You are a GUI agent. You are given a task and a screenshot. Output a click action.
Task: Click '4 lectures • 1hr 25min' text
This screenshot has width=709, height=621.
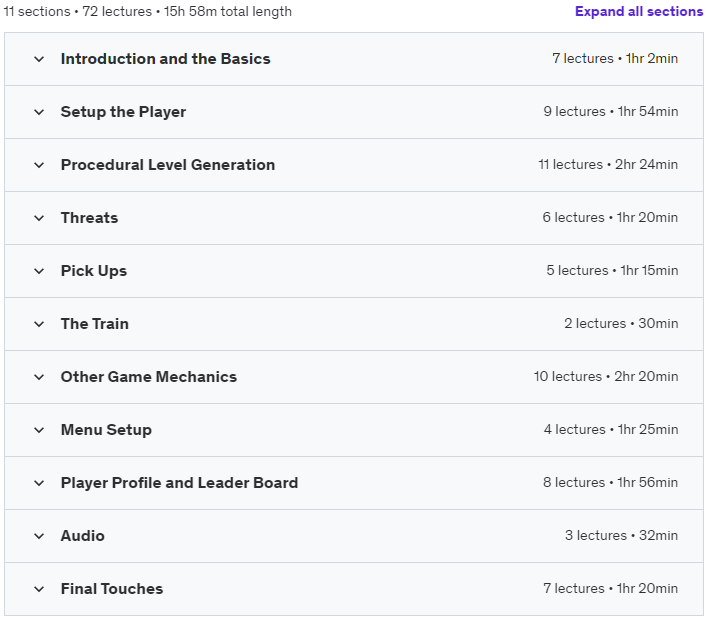(x=611, y=429)
